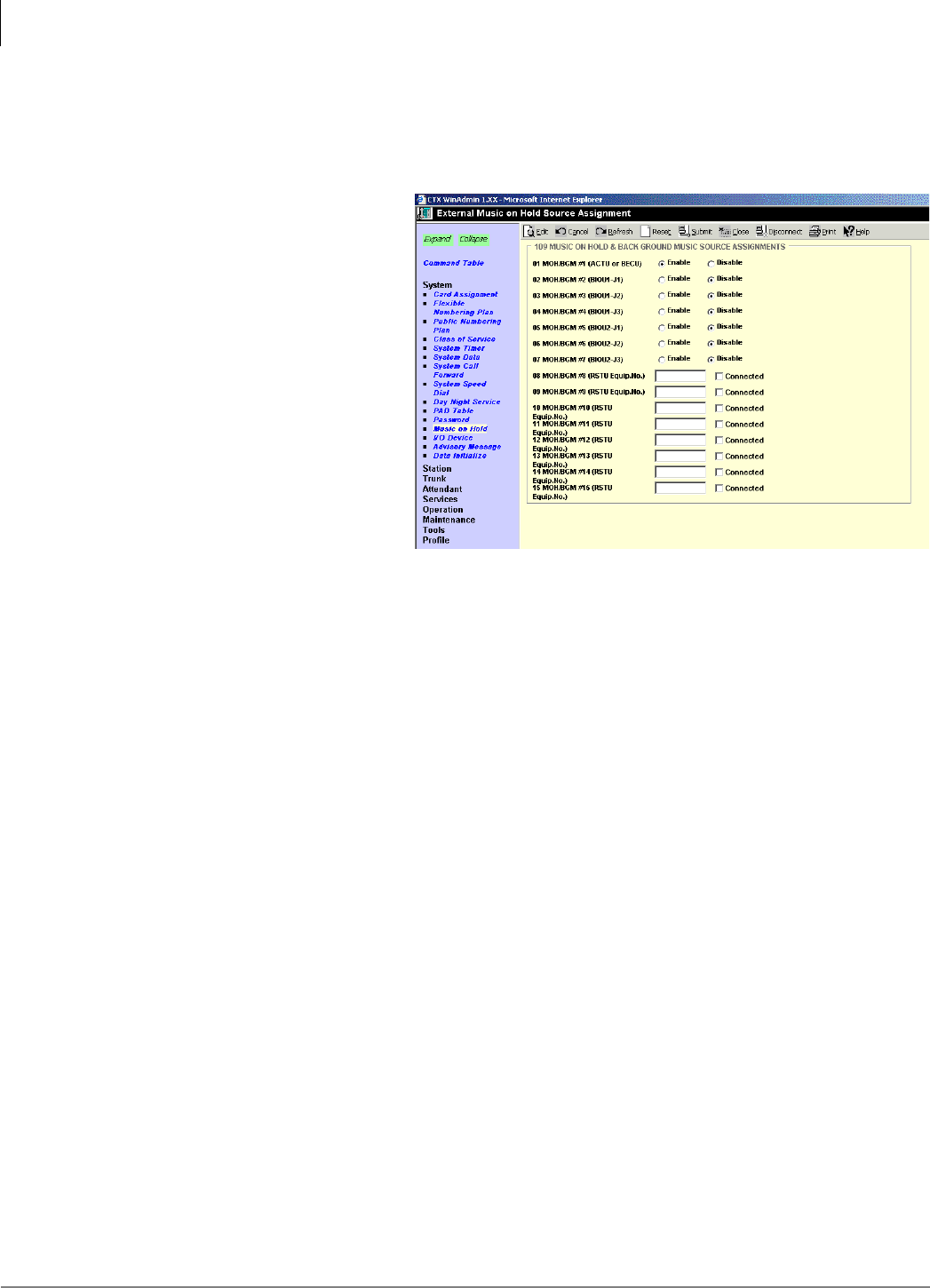Open the Music on Hold link

point(460,428)
